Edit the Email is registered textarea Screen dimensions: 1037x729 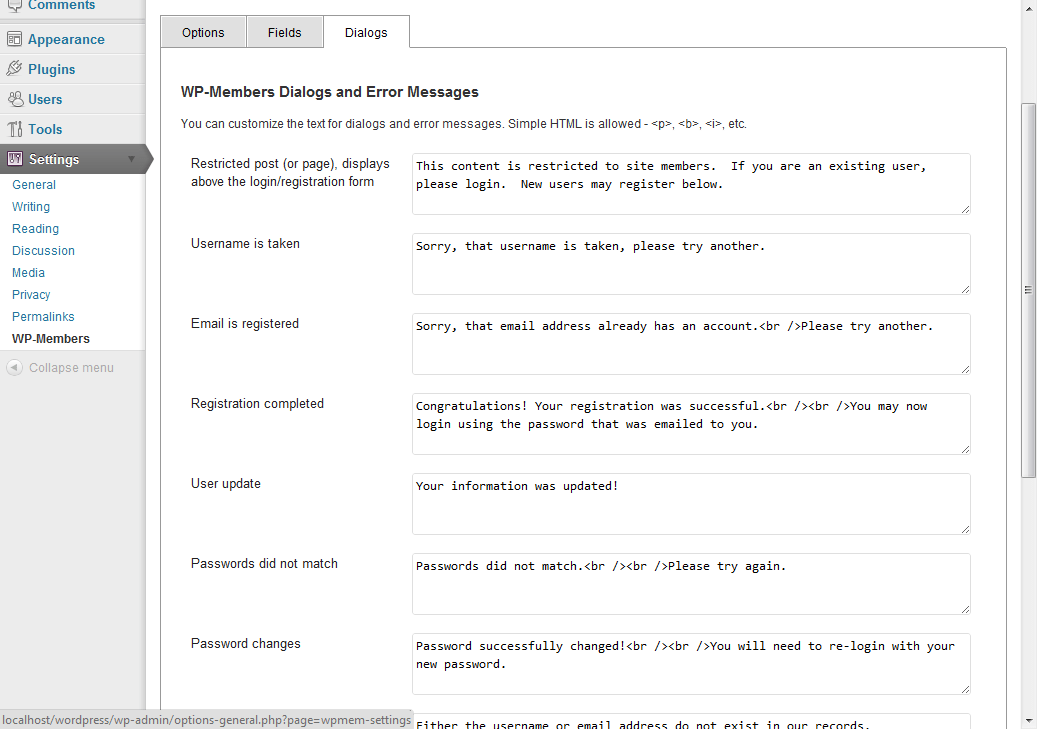tap(691, 344)
